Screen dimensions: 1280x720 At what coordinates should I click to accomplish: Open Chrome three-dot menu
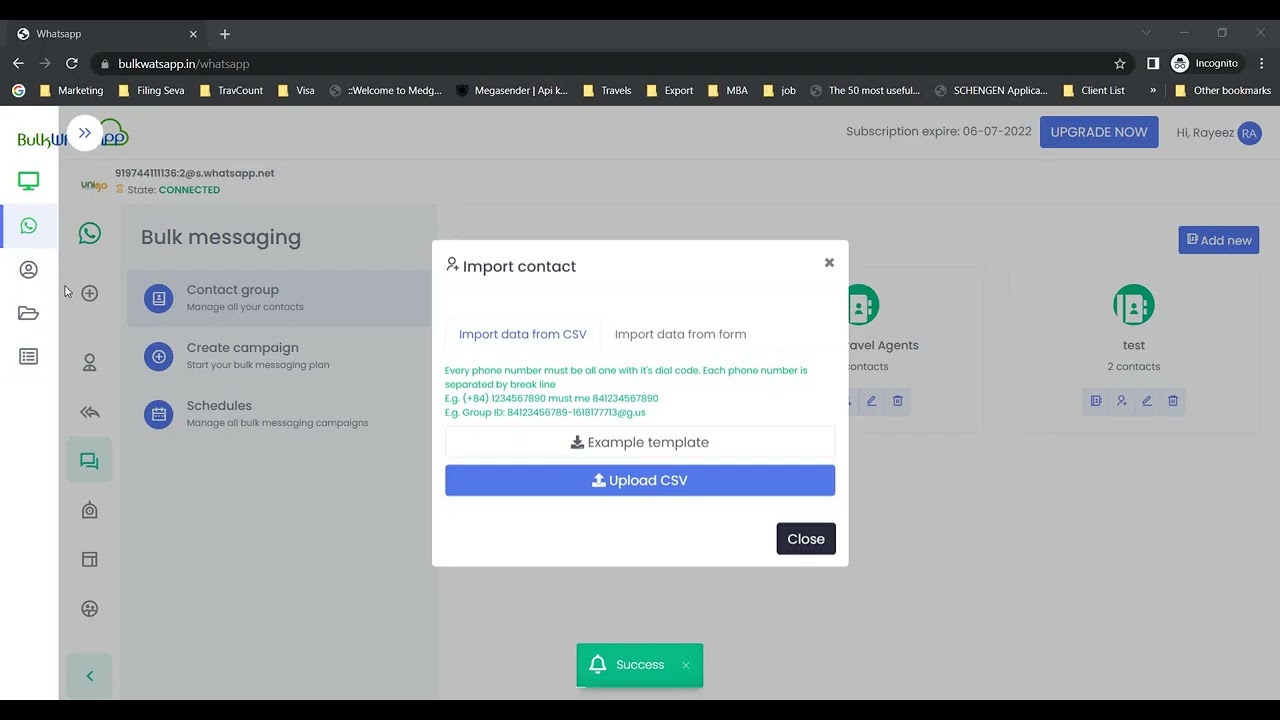pos(1260,63)
